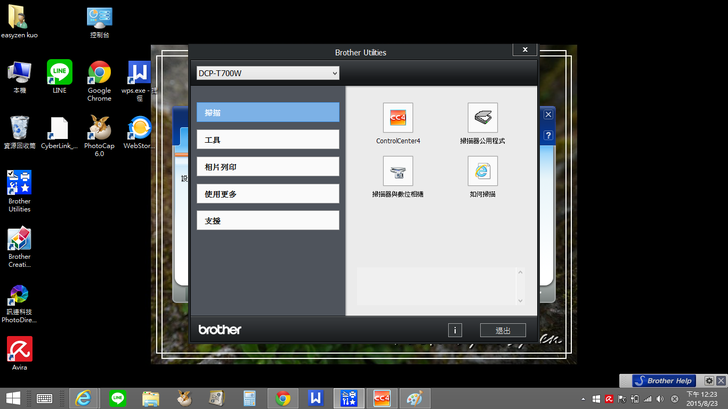
Task: Open 本機 This PC desktop icon
Action: pyautogui.click(x=19, y=77)
